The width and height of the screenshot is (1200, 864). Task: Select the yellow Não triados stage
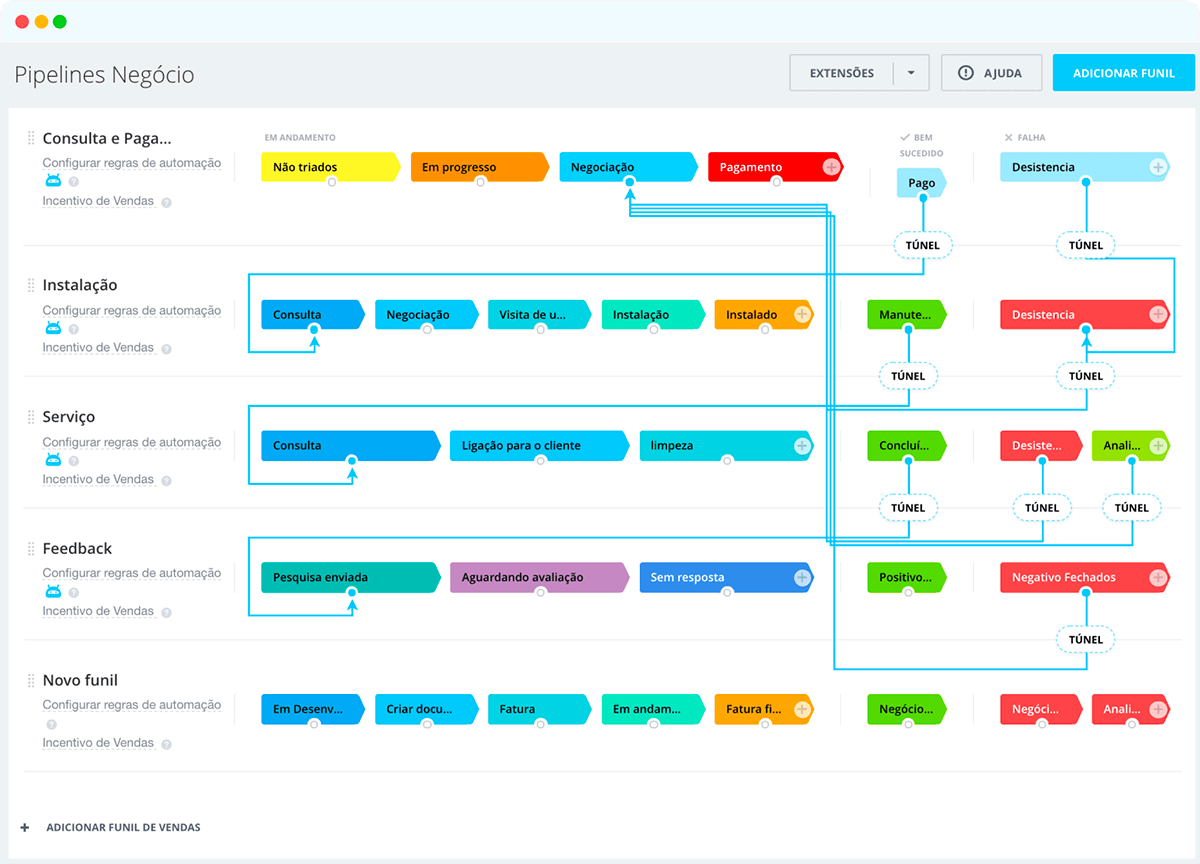tap(328, 167)
